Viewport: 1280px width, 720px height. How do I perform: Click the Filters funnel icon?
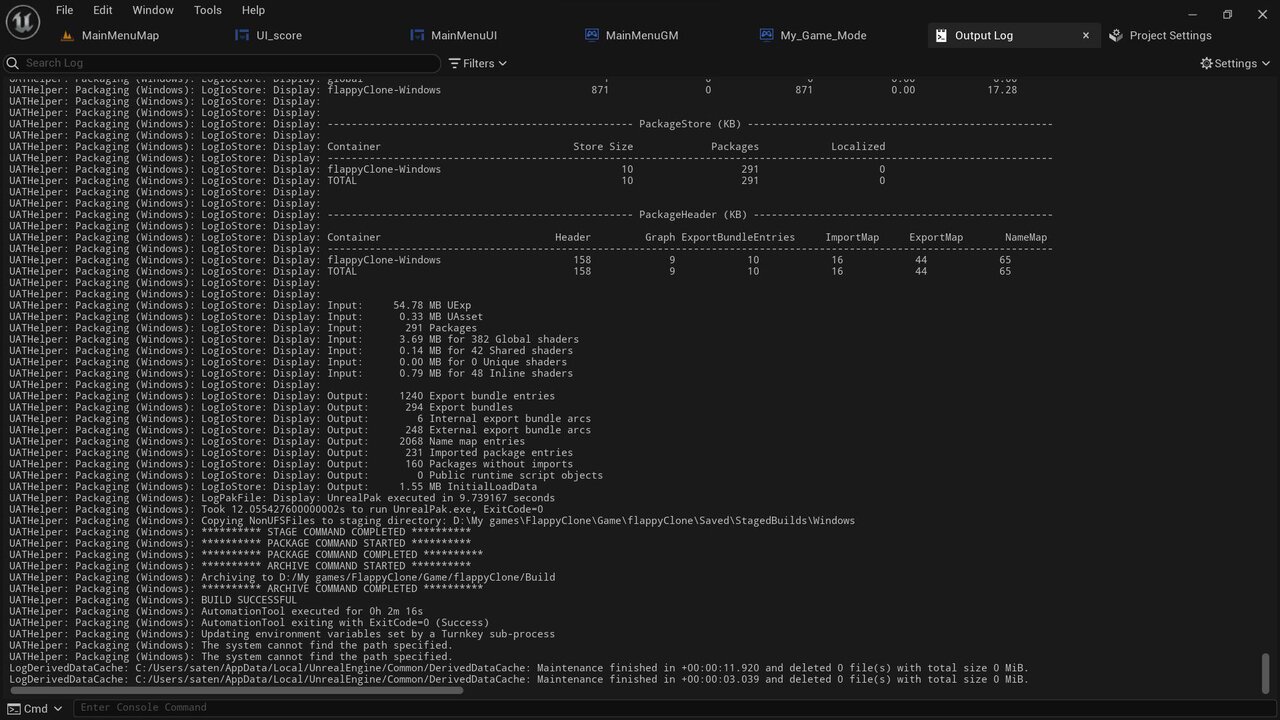[x=454, y=63]
